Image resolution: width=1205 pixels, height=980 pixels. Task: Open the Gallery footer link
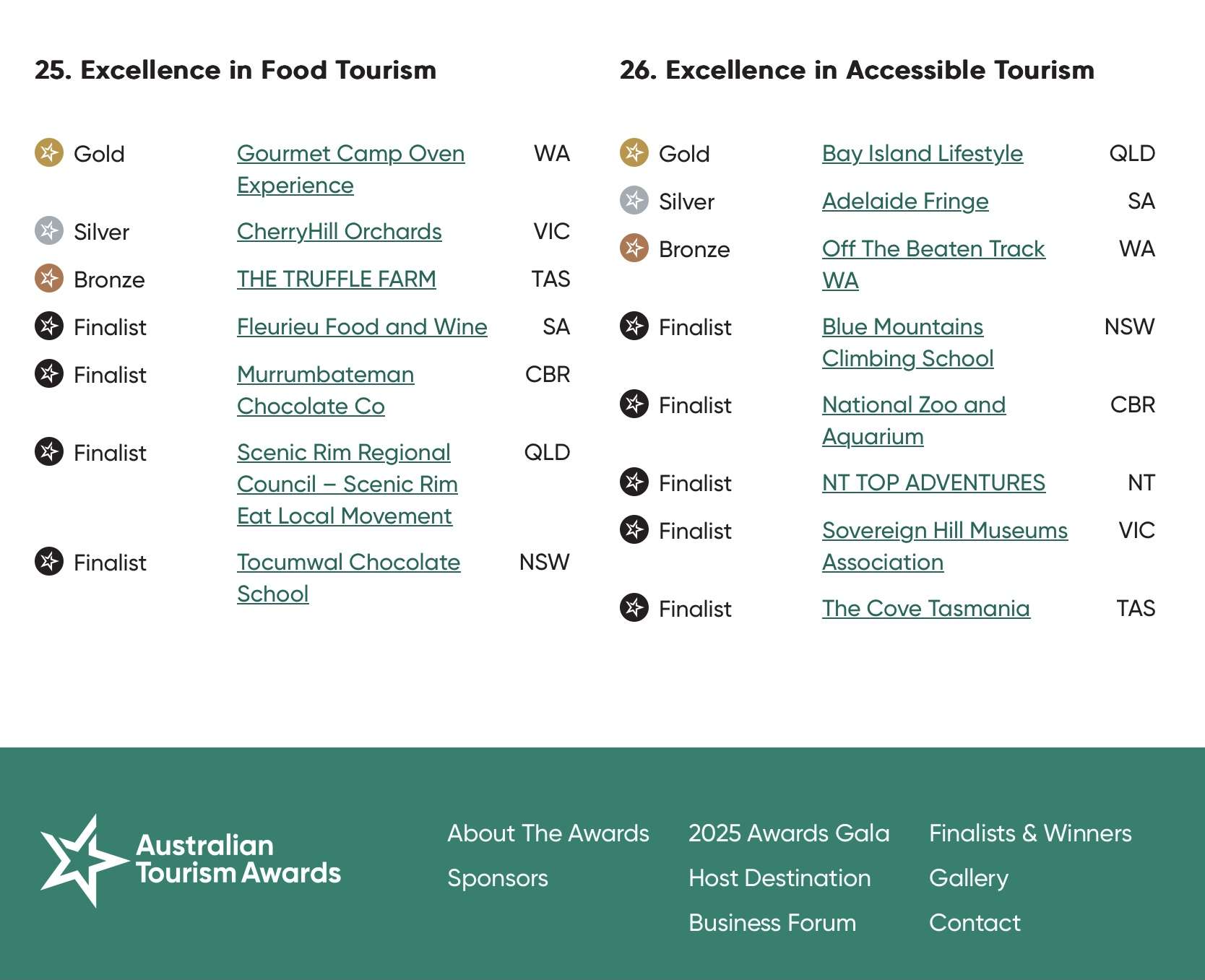coord(968,878)
